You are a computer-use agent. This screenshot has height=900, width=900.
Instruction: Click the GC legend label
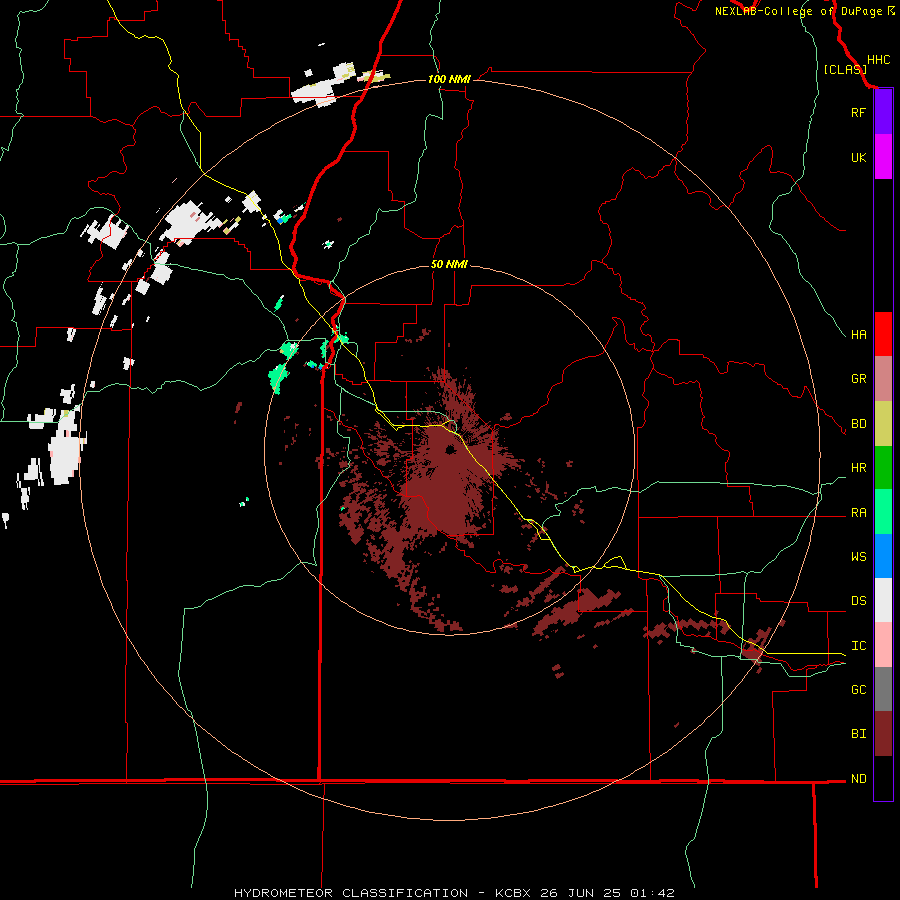click(x=858, y=689)
